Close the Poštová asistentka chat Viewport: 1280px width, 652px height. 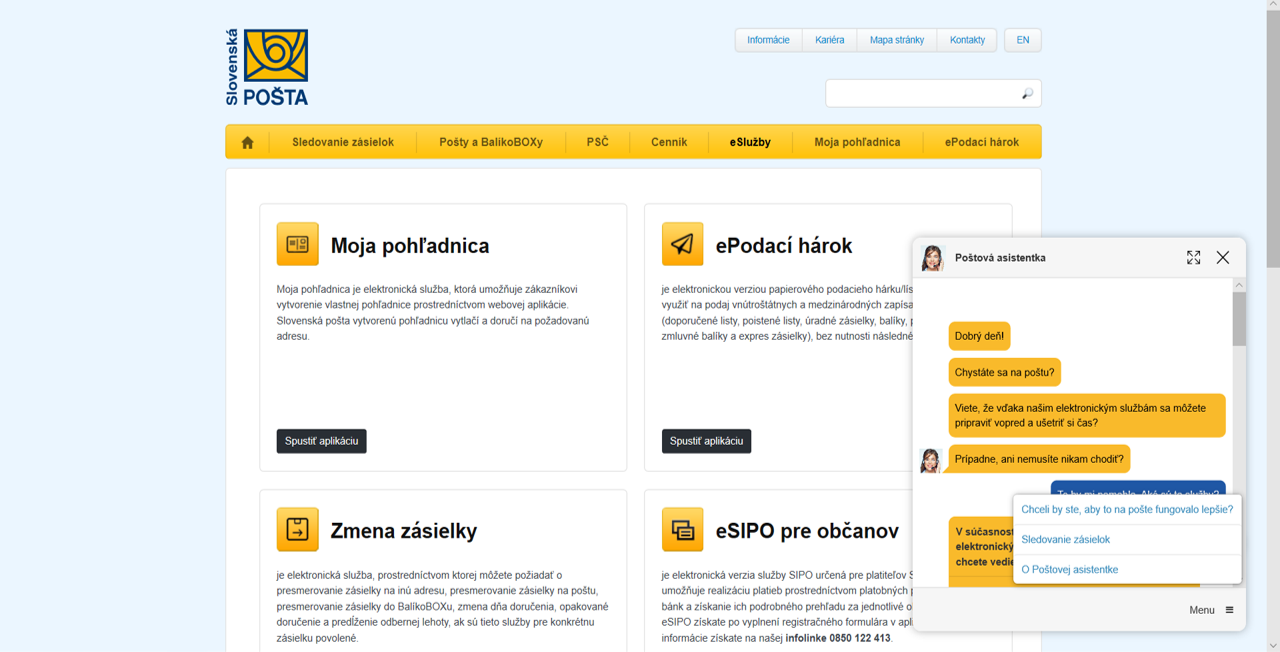[1222, 258]
